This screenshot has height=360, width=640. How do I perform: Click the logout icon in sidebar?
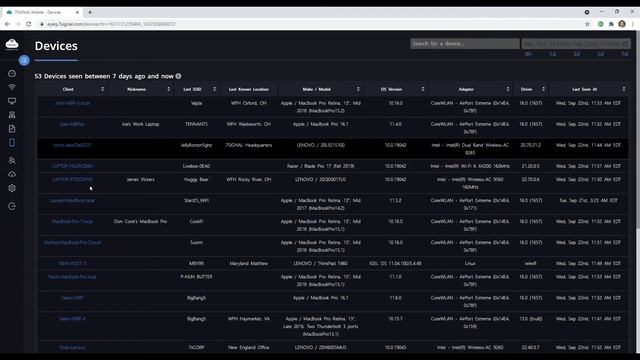pyautogui.click(x=12, y=206)
